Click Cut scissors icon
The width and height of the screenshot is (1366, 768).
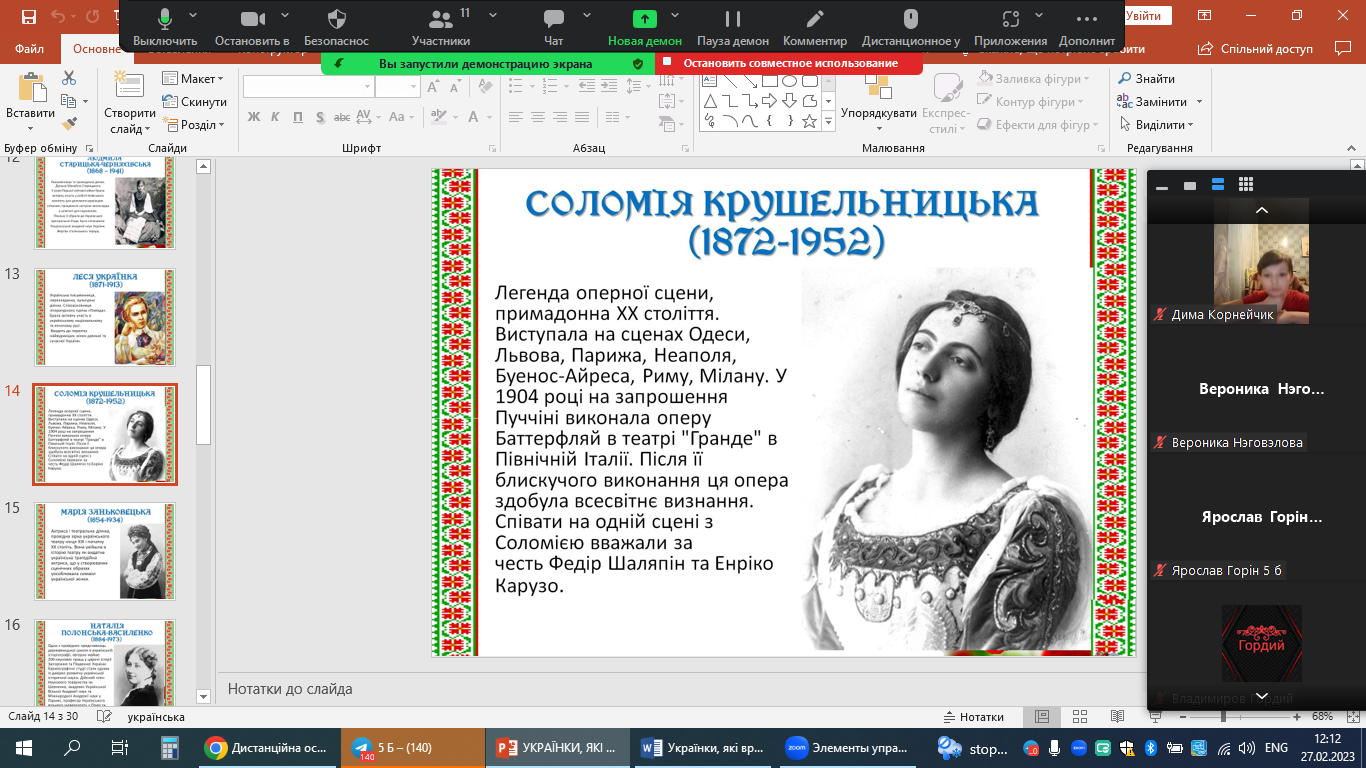pyautogui.click(x=69, y=78)
